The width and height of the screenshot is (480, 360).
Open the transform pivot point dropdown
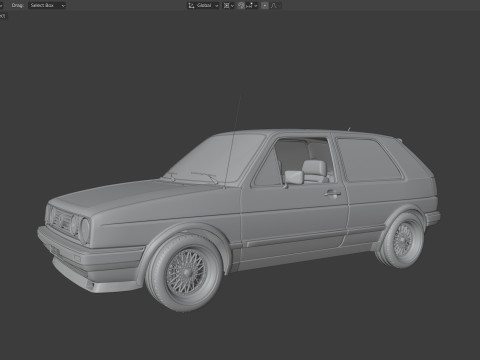(x=228, y=5)
